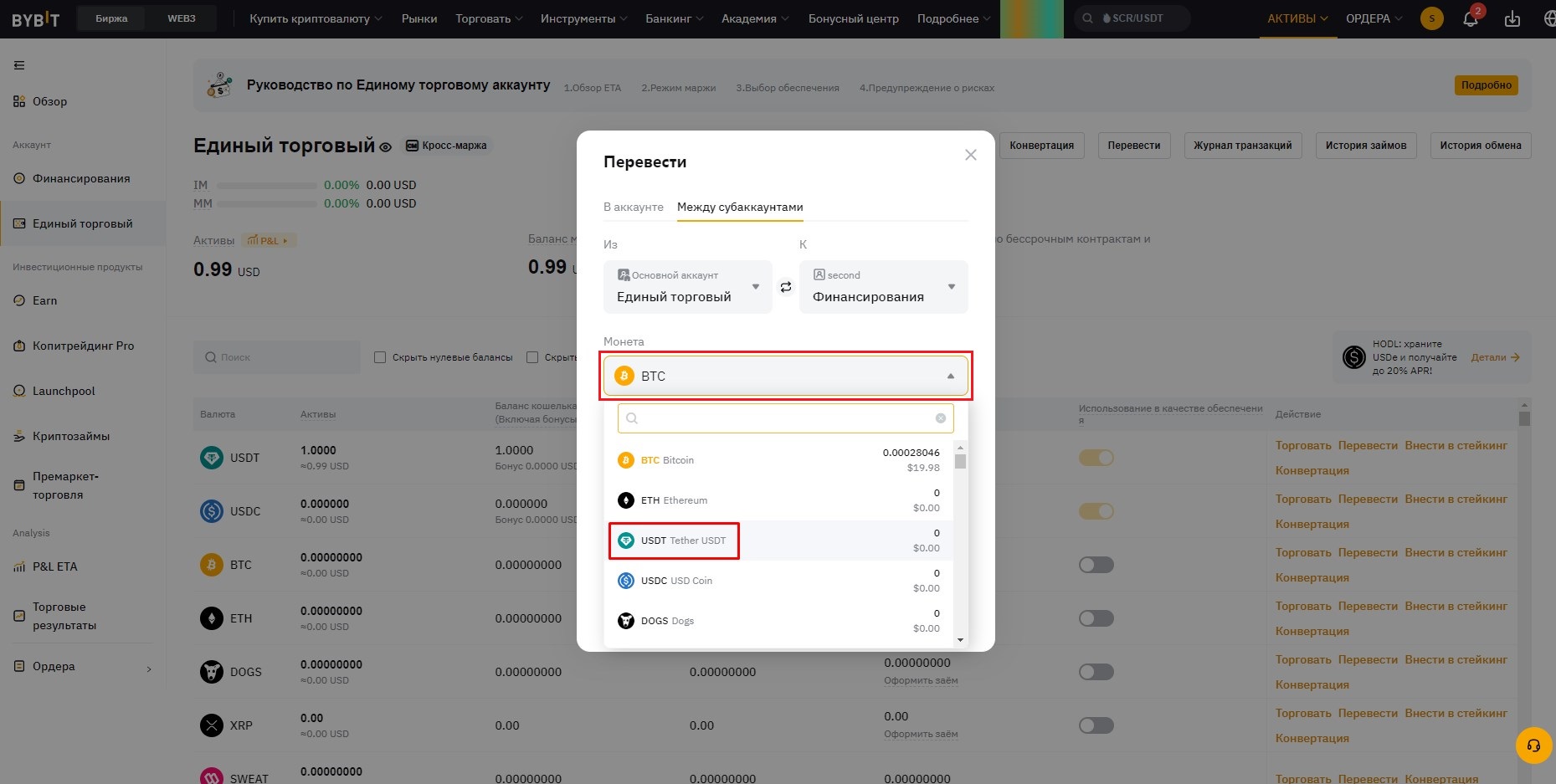This screenshot has width=1556, height=784.
Task: Check Скрыть нулевые балансы checkbox
Action: [380, 357]
